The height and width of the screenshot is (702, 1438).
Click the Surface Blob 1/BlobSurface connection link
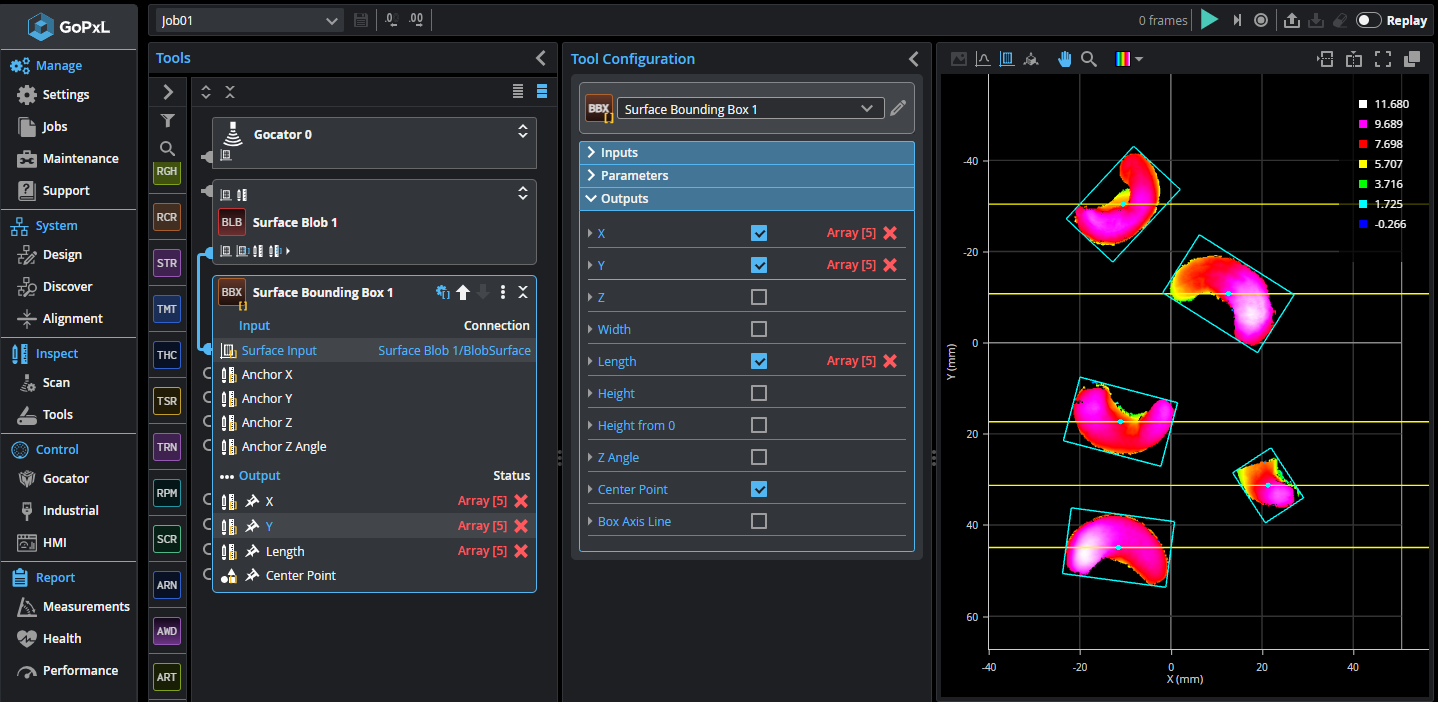[454, 350]
